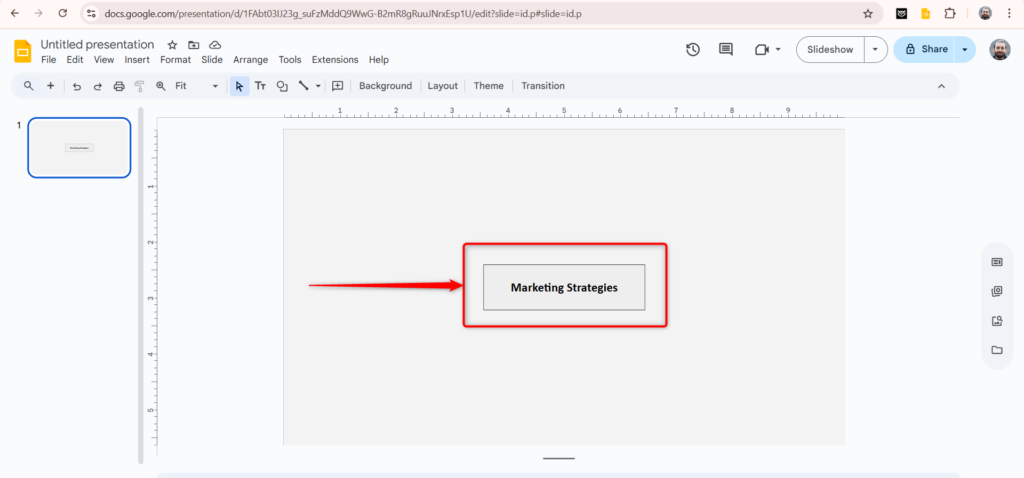Open version history clock icon
1024x478 pixels.
click(693, 49)
